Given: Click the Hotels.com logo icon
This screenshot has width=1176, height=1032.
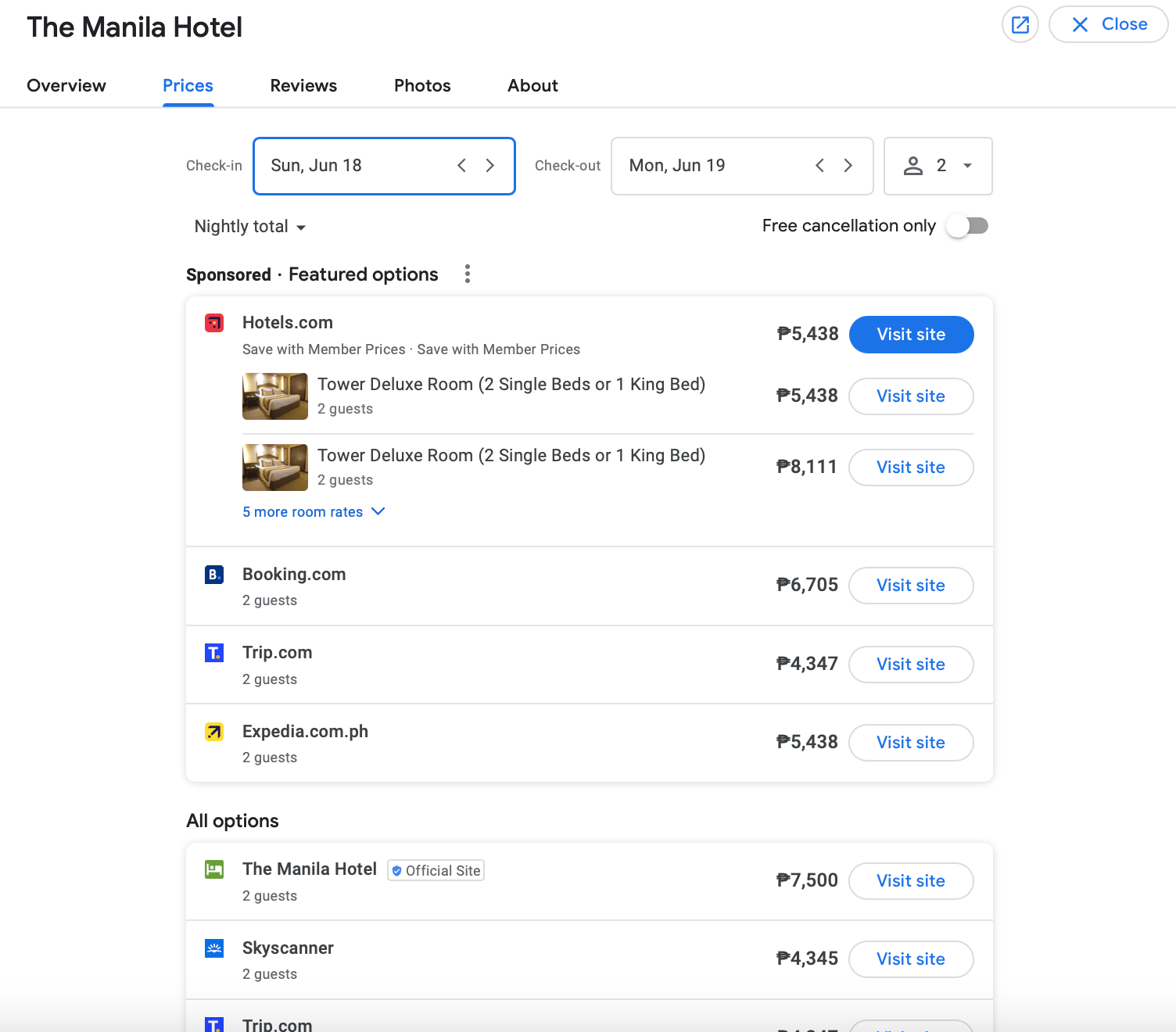Looking at the screenshot, I should 214,323.
